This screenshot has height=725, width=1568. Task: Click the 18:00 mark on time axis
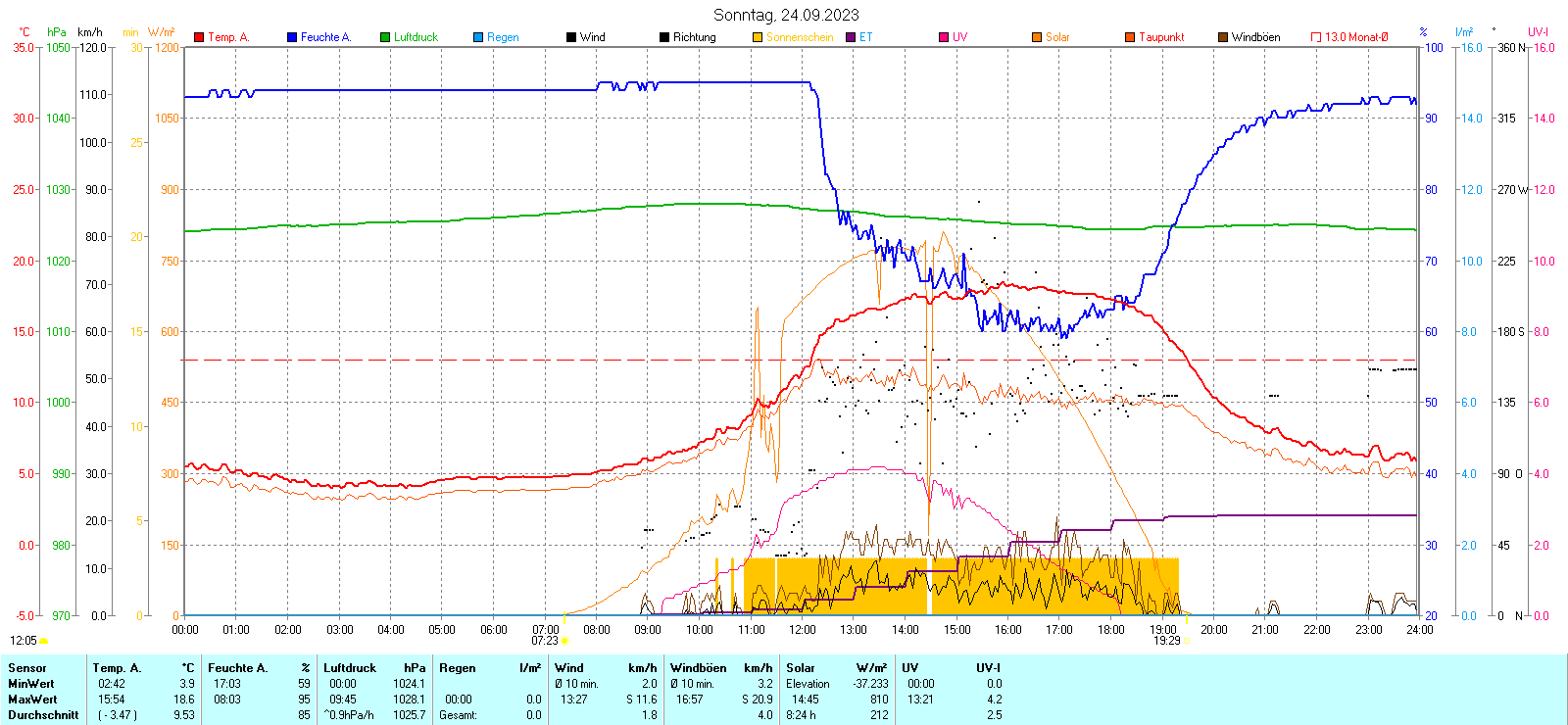coord(1110,630)
